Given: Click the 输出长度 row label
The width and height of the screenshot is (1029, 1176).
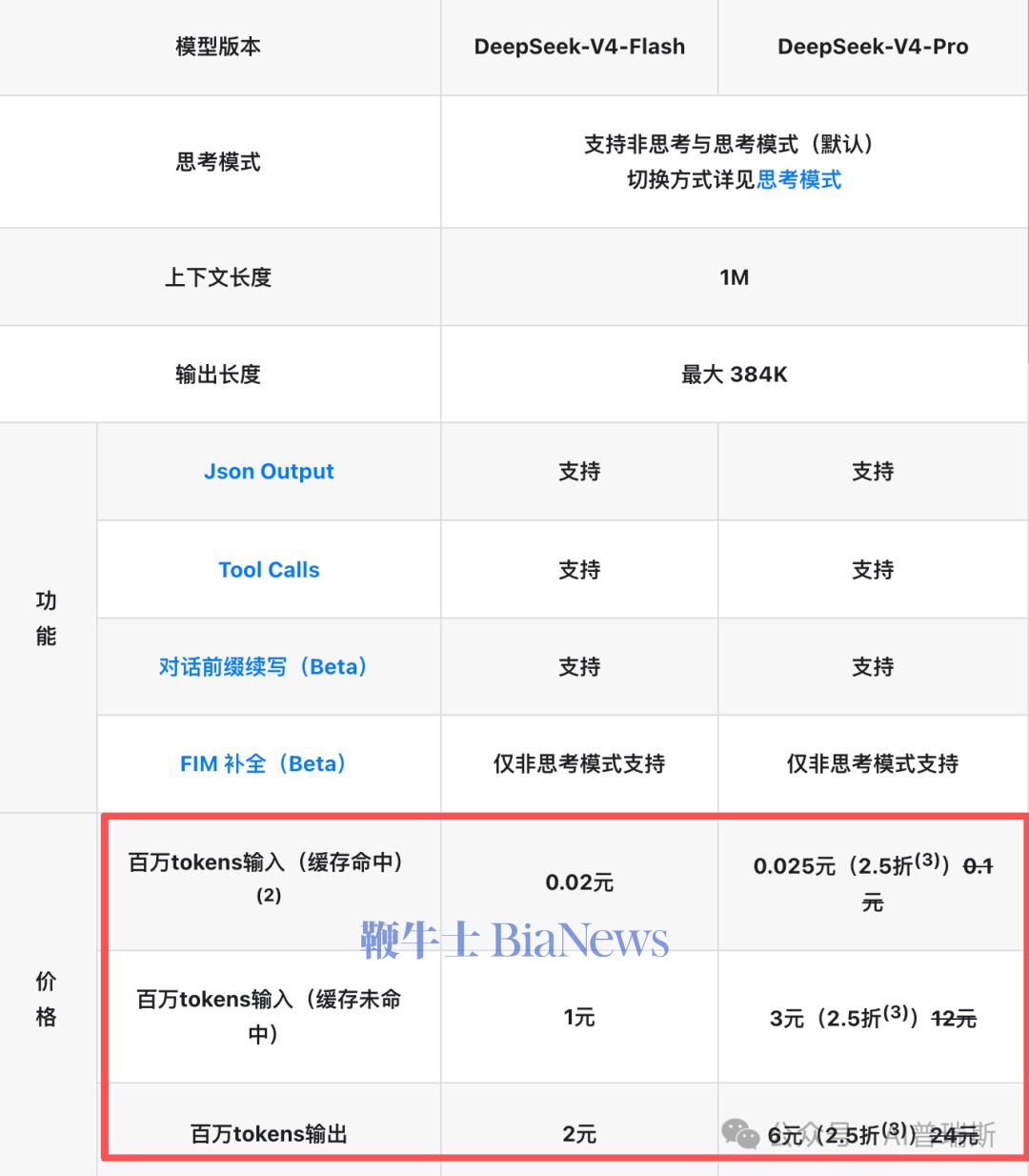Looking at the screenshot, I should (x=218, y=375).
